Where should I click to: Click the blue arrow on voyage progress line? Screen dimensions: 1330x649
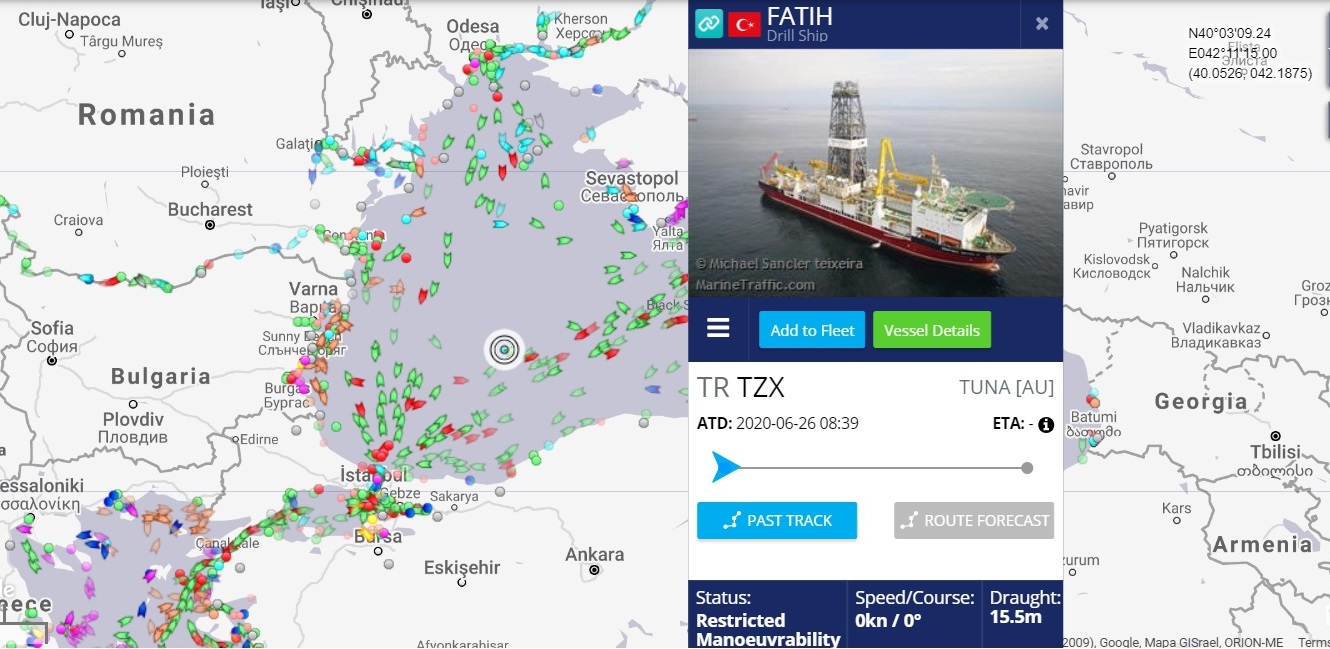pyautogui.click(x=725, y=467)
